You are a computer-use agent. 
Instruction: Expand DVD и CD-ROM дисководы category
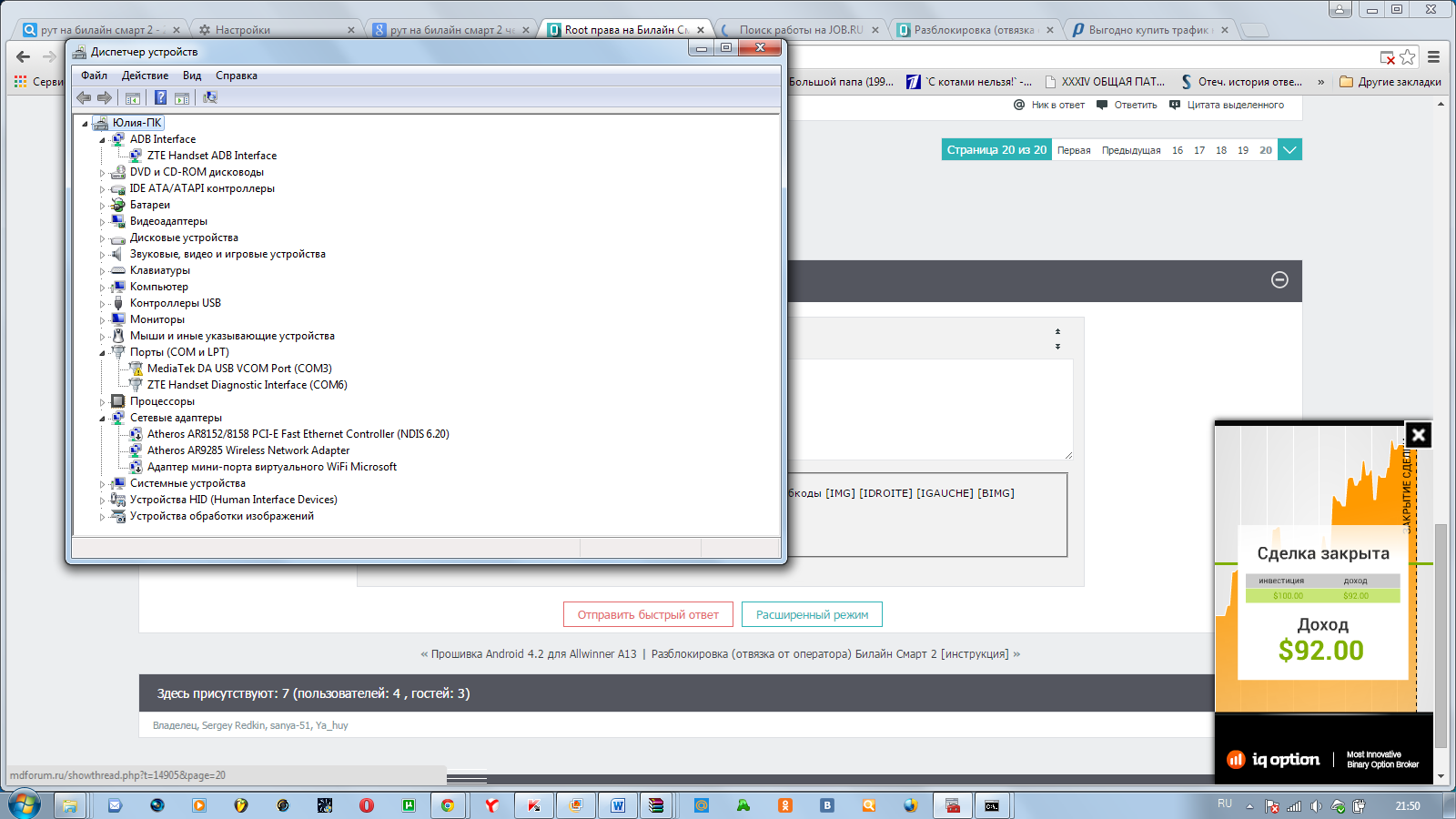102,173
